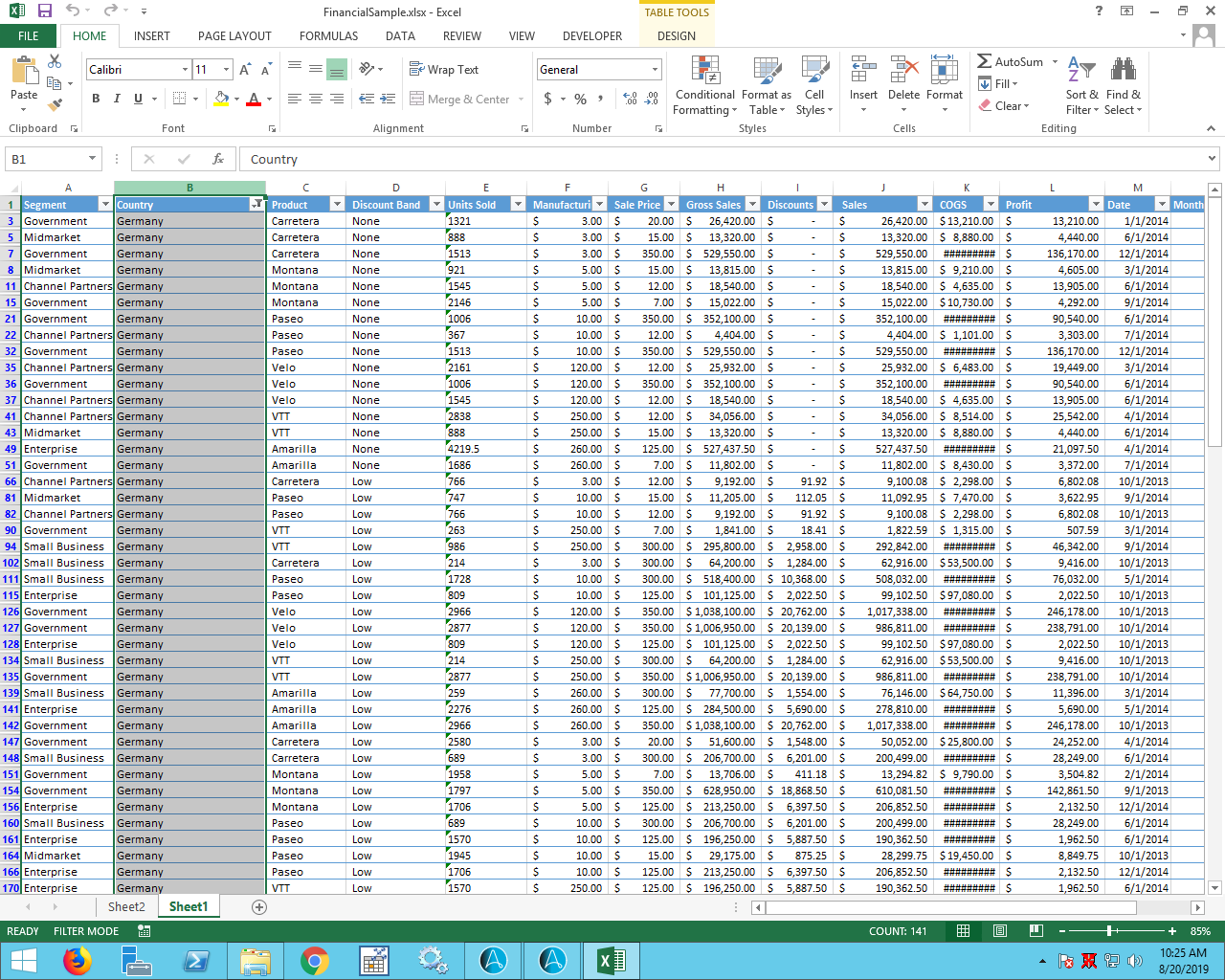1225x980 pixels.
Task: Click the Insert Function fx icon
Action: click(x=218, y=159)
